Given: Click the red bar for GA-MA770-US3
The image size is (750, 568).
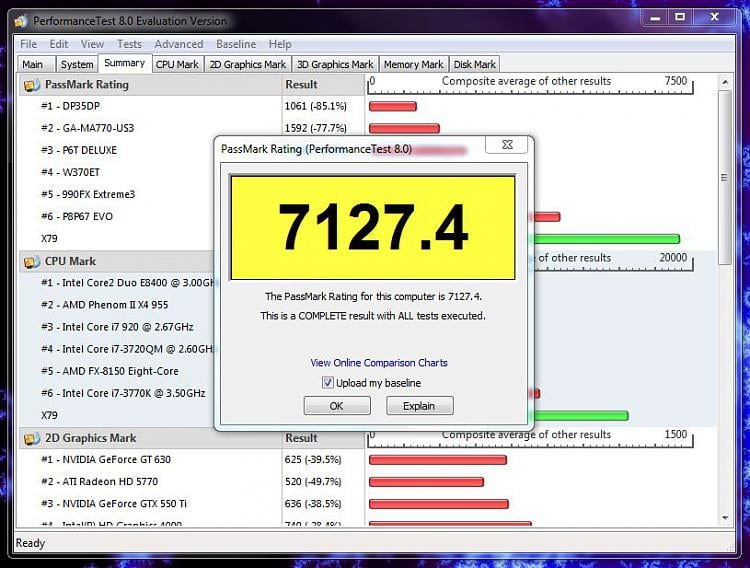Looking at the screenshot, I should coord(404,128).
